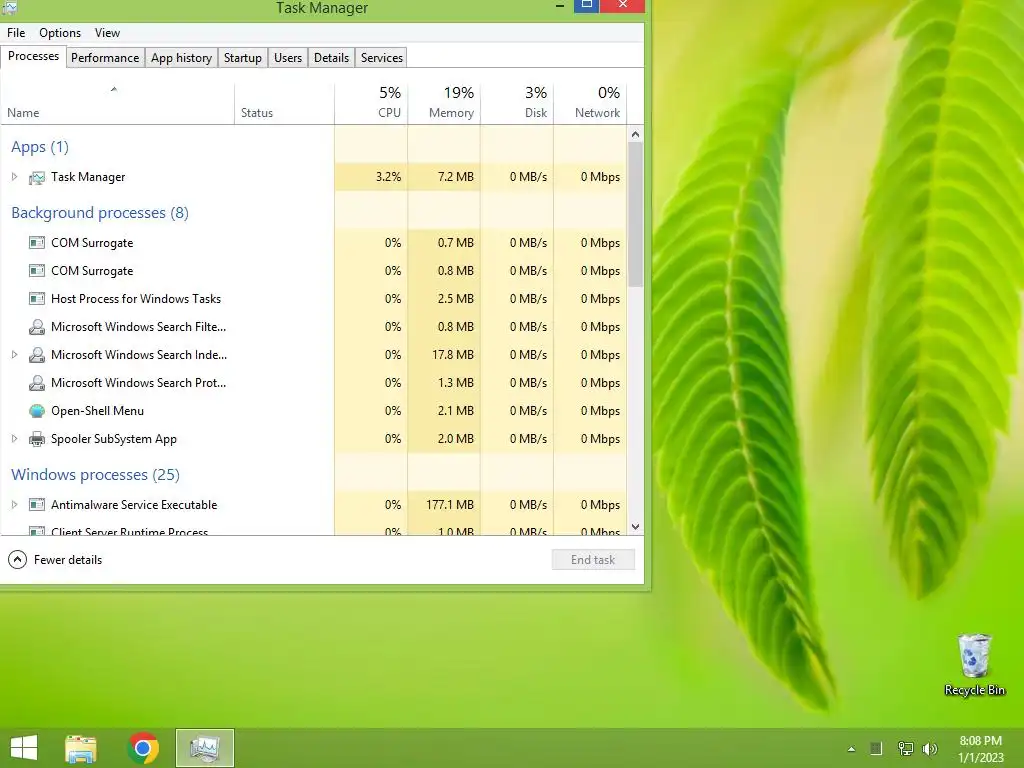Click the Task Manager taskbar button

pos(204,748)
